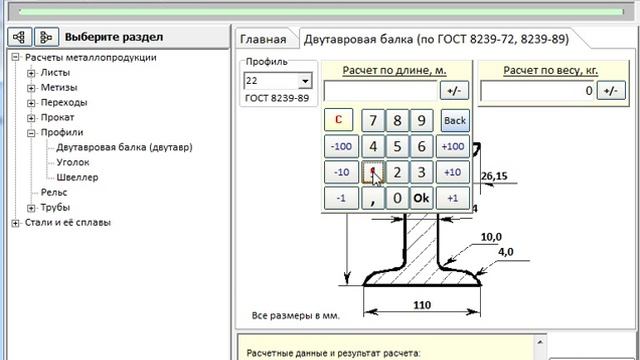Switch to the Двутавровая балка tab
This screenshot has width=640, height=360.
click(x=436, y=39)
